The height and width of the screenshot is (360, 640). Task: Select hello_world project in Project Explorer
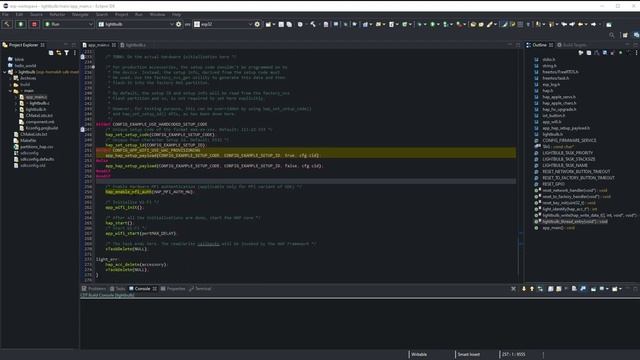tap(25, 66)
